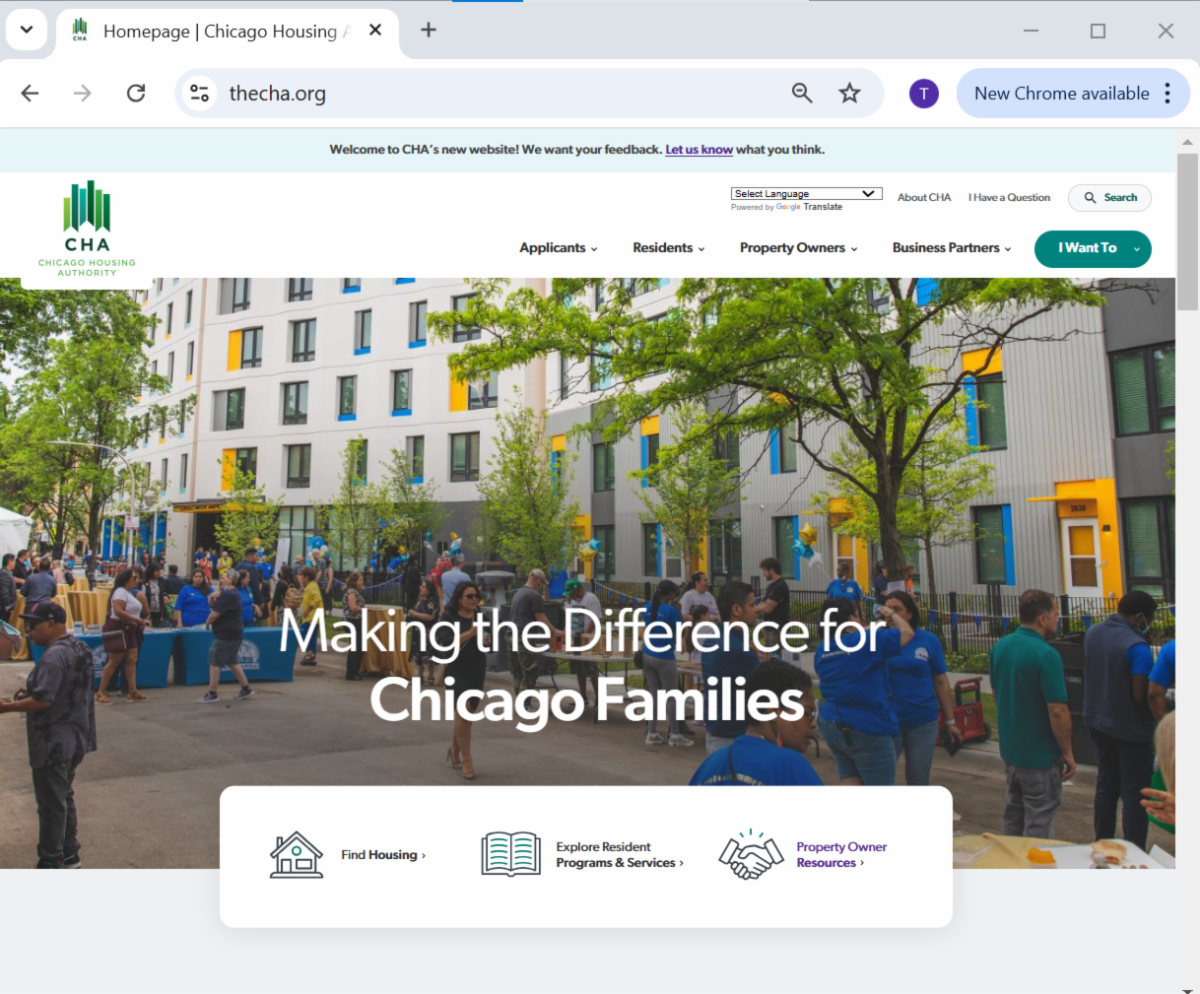Open the tab search dropdown arrow
This screenshot has height=994, width=1200.
[27, 30]
